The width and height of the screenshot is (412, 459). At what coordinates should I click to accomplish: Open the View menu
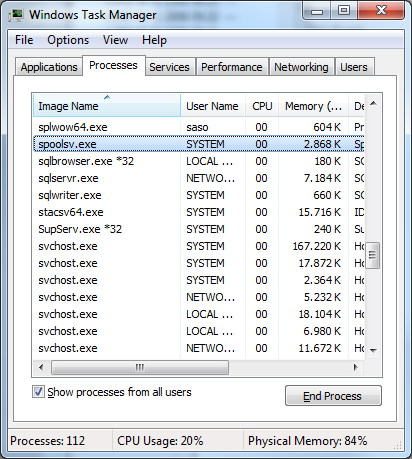coord(115,40)
